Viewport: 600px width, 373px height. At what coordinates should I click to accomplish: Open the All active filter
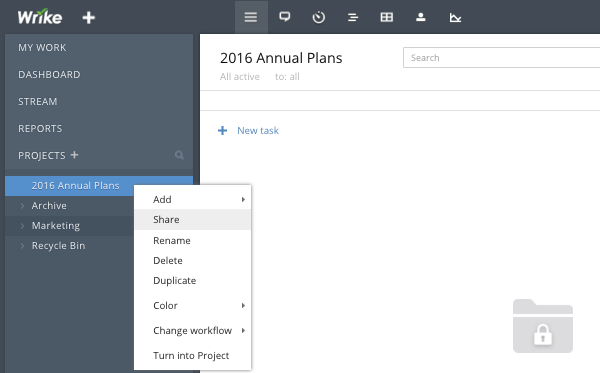click(240, 77)
